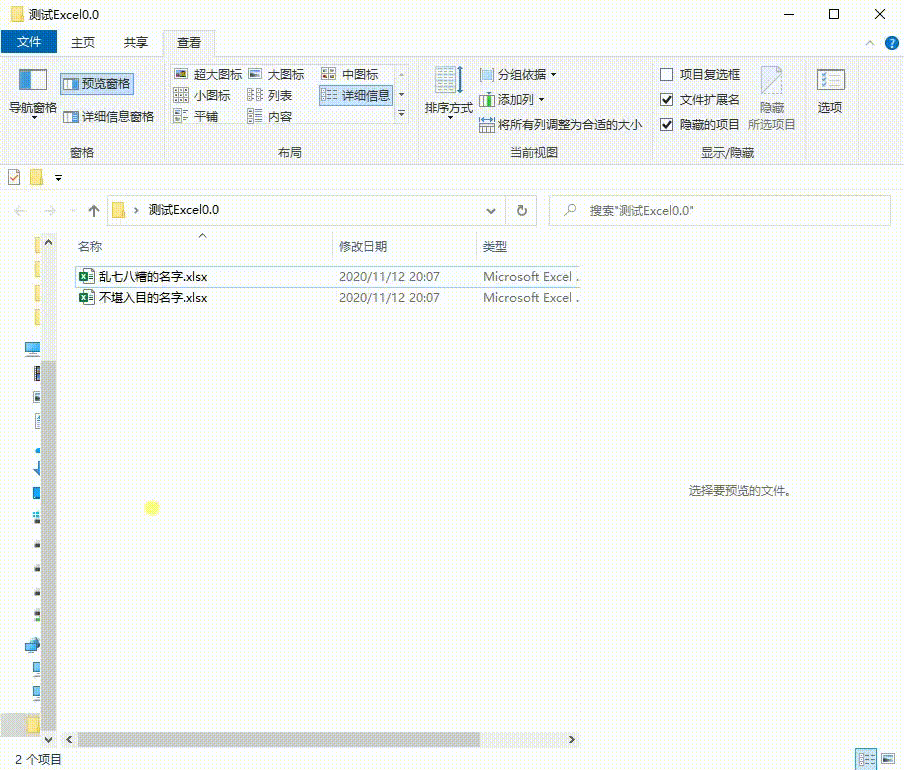Viewport: 904px width, 770px height.
Task: Open the quick access toolbar customize dropdown
Action: [58, 178]
